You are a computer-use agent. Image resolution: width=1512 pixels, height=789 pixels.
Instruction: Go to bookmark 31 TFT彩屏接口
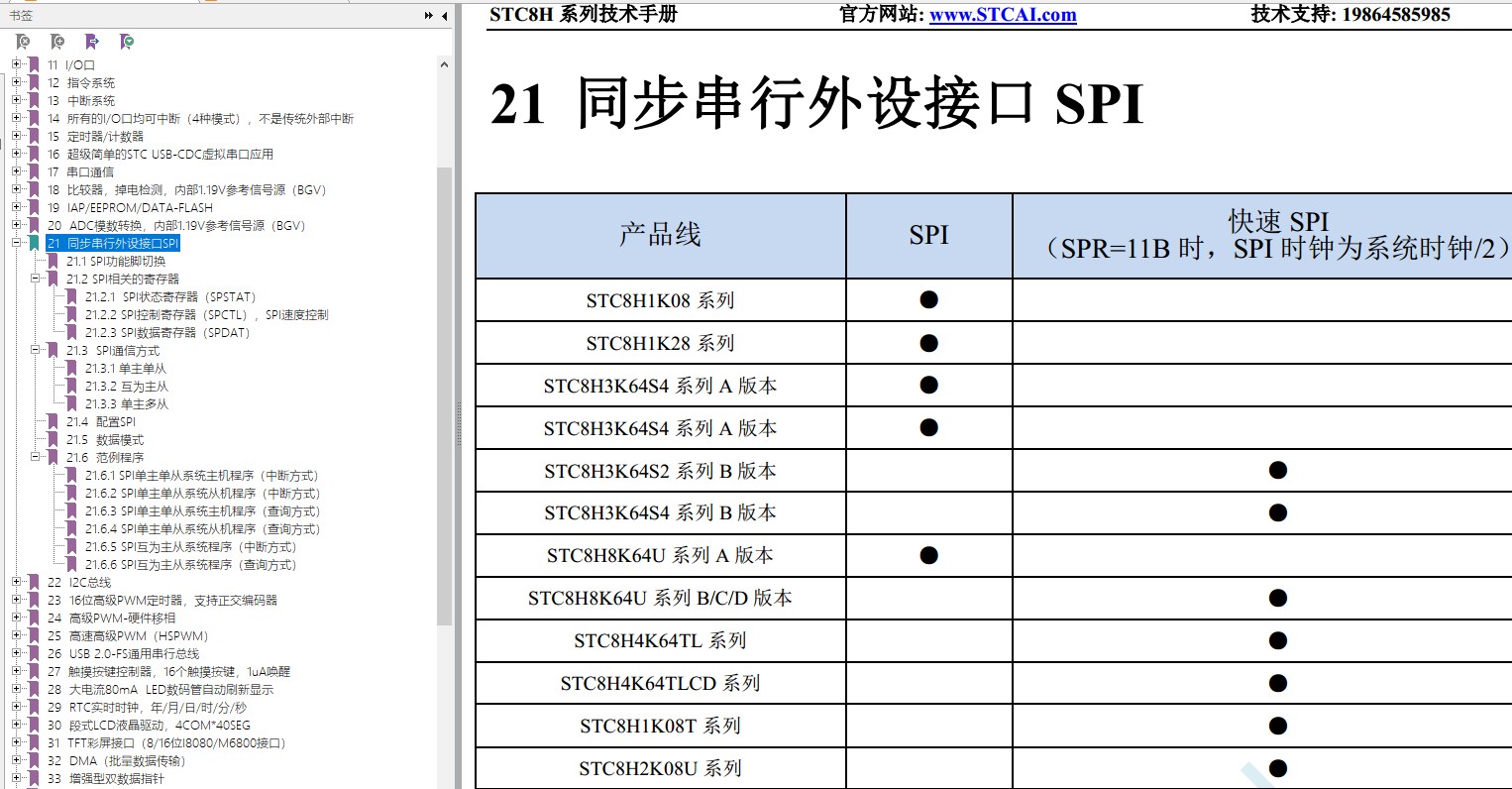point(166,743)
